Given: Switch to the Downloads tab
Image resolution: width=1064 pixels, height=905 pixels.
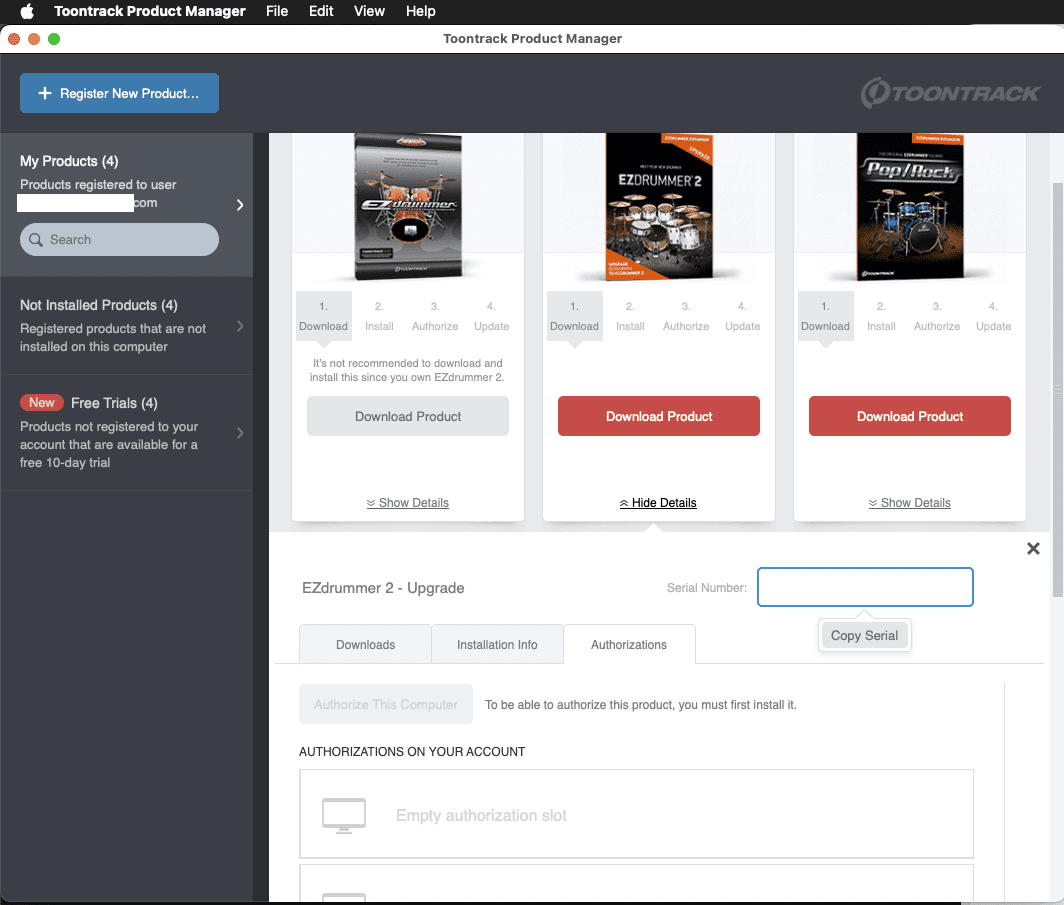Looking at the screenshot, I should coord(365,644).
